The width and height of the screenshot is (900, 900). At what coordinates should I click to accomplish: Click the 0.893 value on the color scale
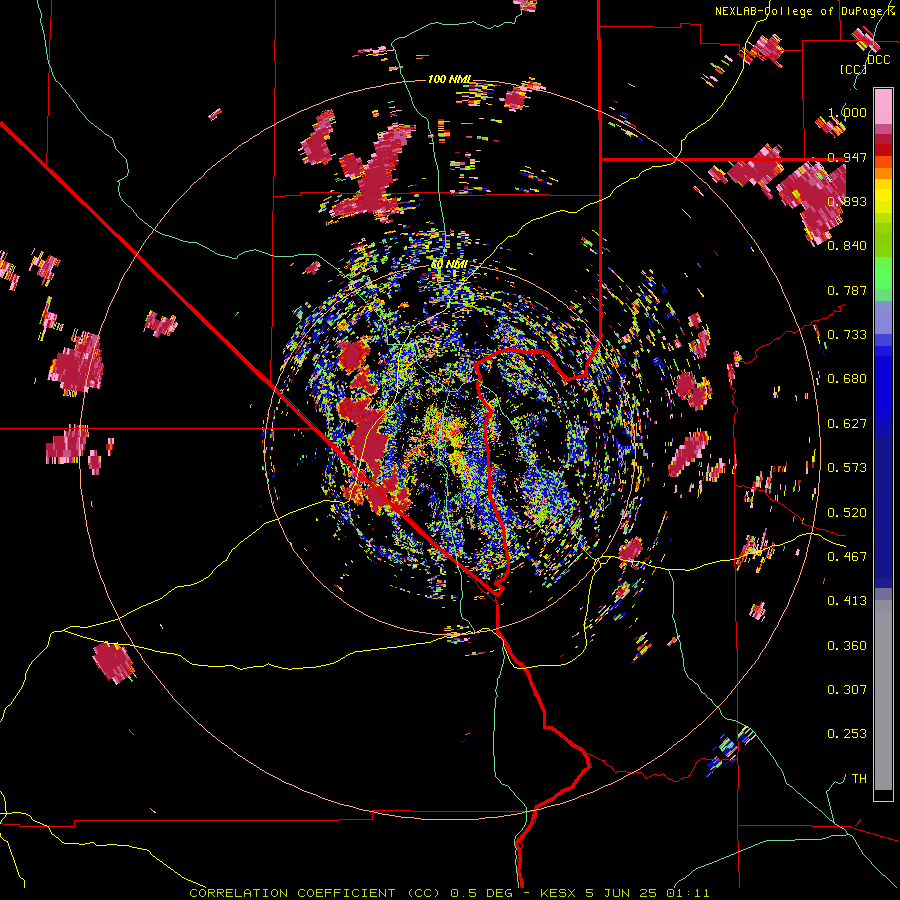pyautogui.click(x=847, y=201)
